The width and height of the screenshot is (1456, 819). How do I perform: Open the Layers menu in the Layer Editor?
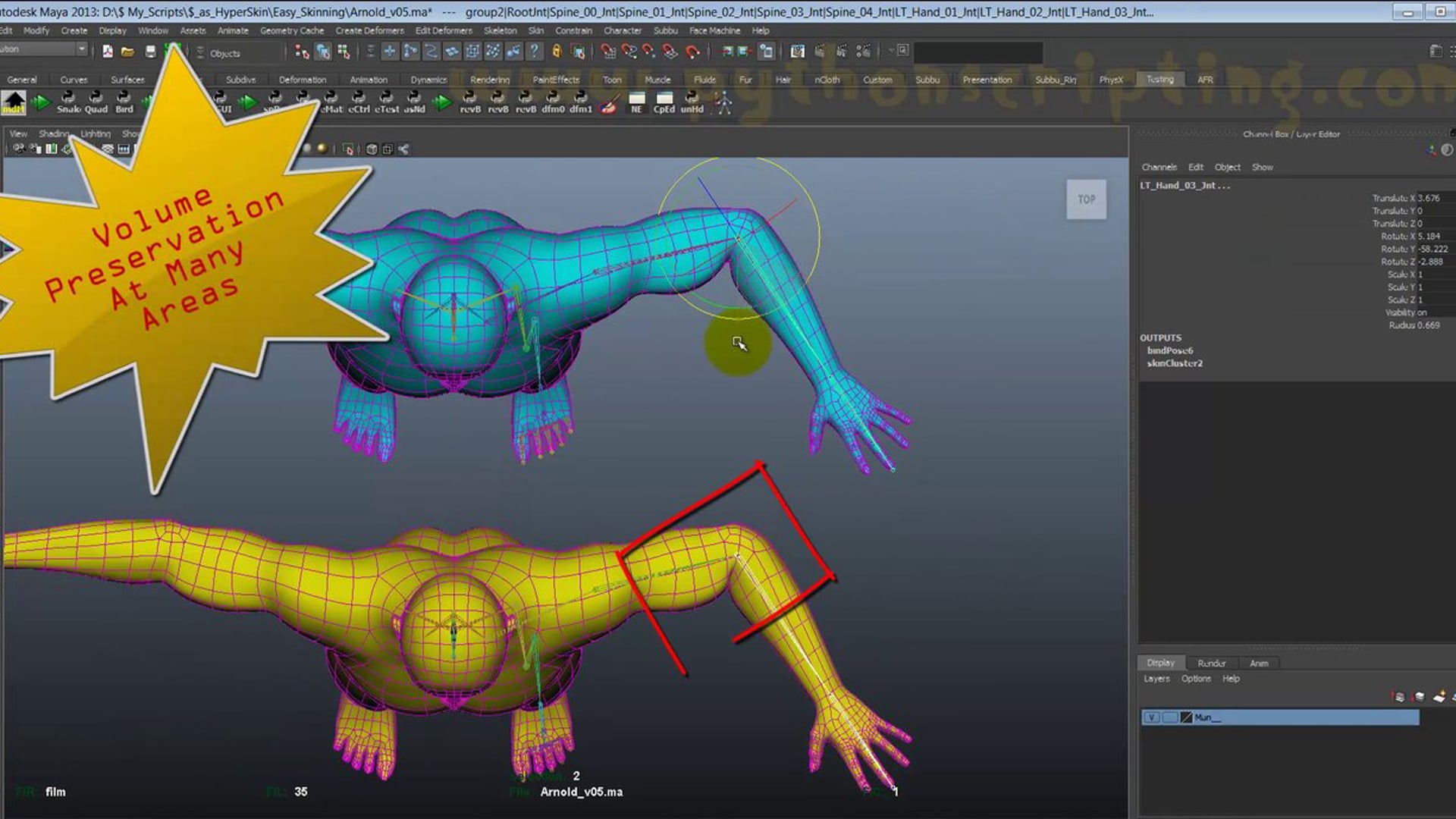coord(1156,679)
